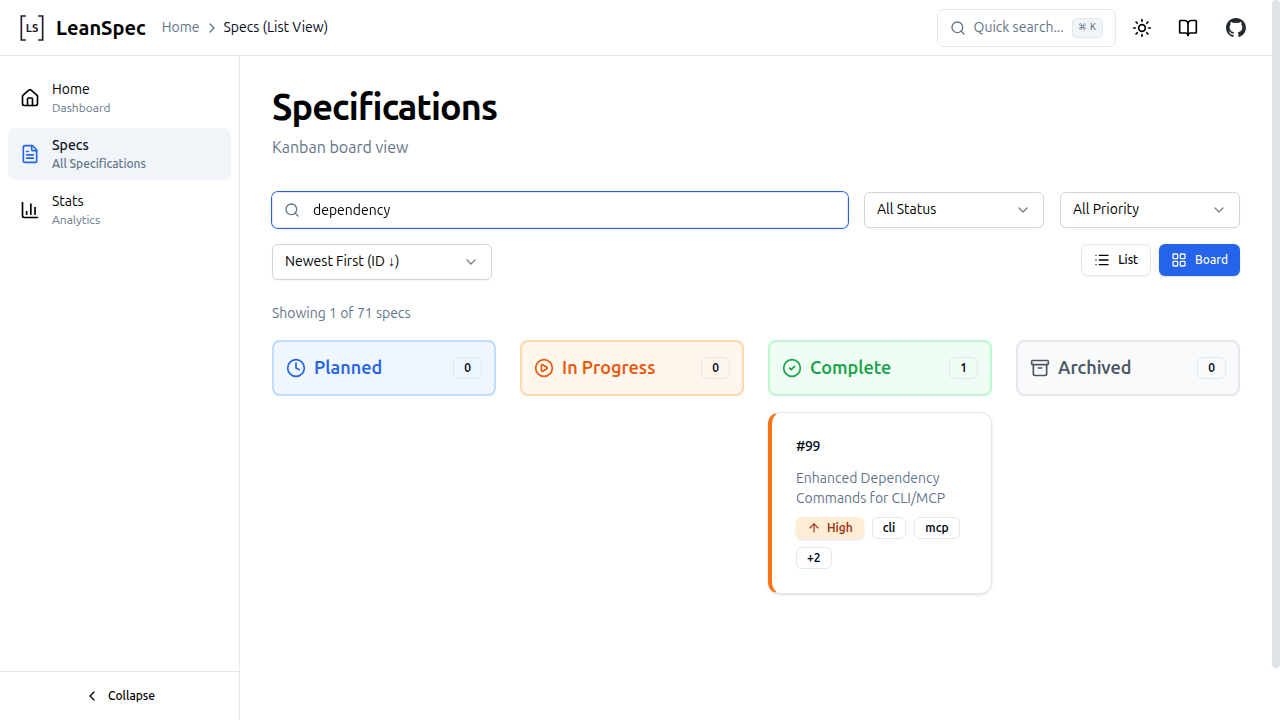The width and height of the screenshot is (1280, 720).
Task: Click the In Progress play icon
Action: coord(543,367)
